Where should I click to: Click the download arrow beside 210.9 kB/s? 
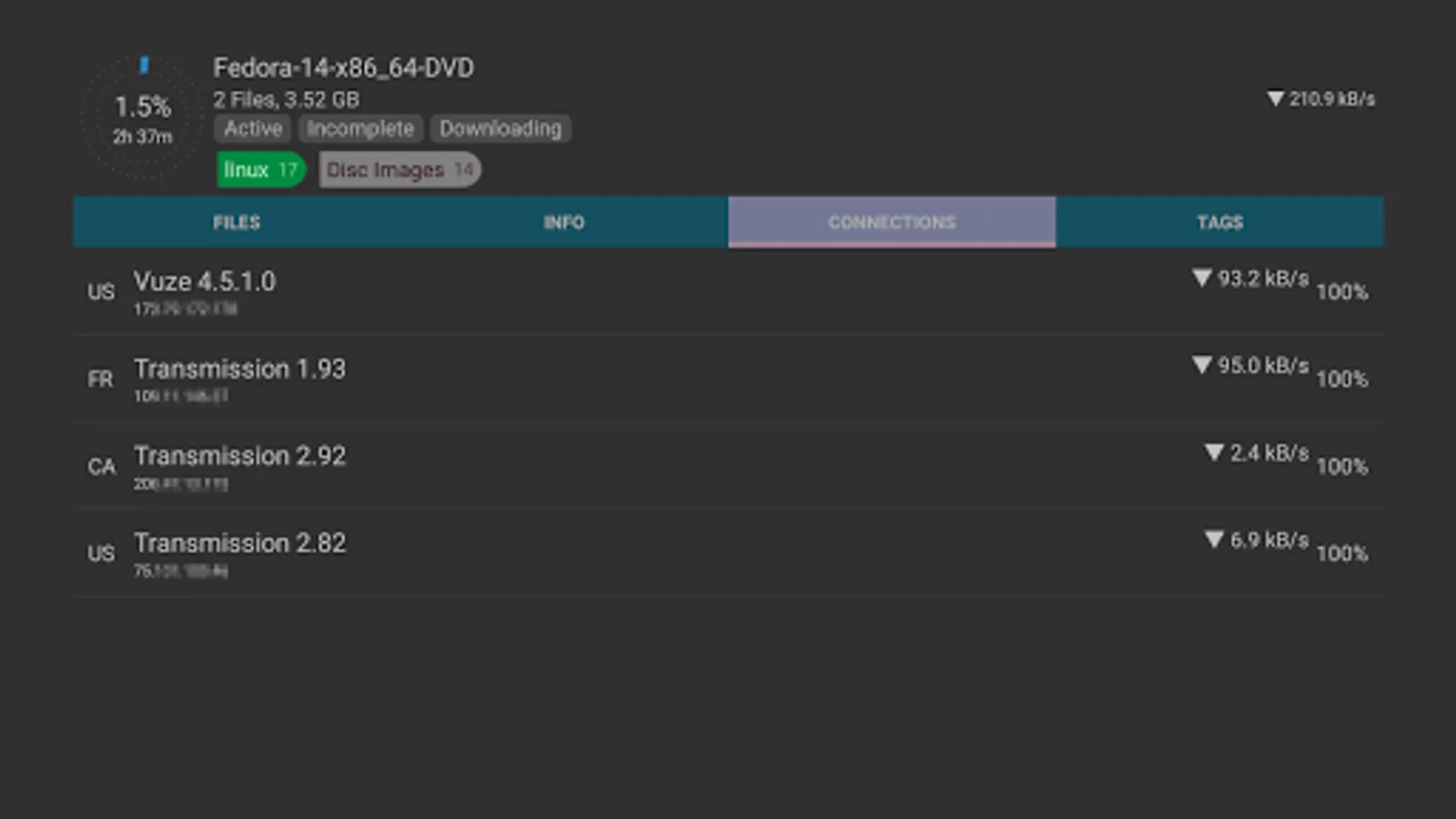pos(1275,98)
